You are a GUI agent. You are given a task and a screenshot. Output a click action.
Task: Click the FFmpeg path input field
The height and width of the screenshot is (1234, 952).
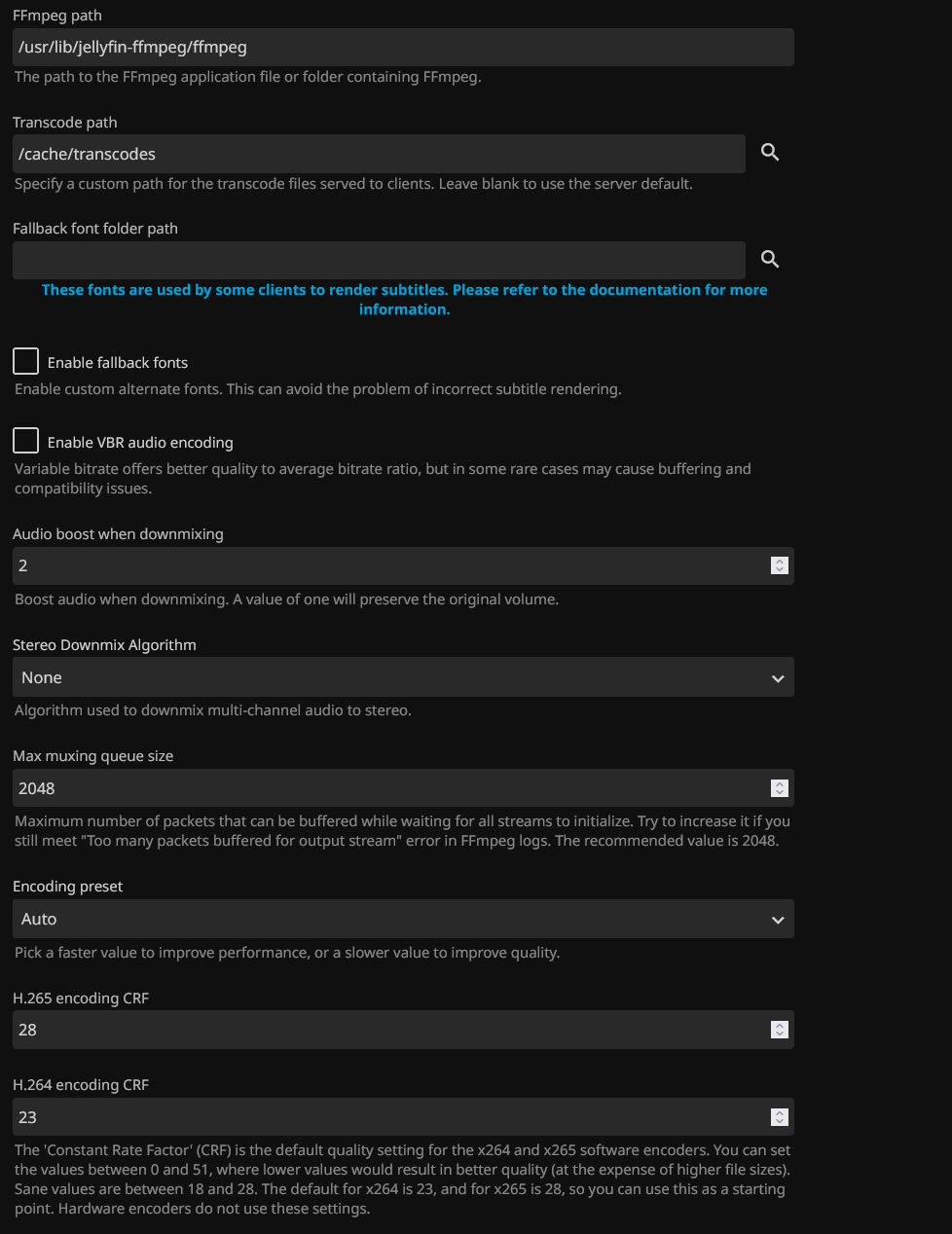(403, 47)
